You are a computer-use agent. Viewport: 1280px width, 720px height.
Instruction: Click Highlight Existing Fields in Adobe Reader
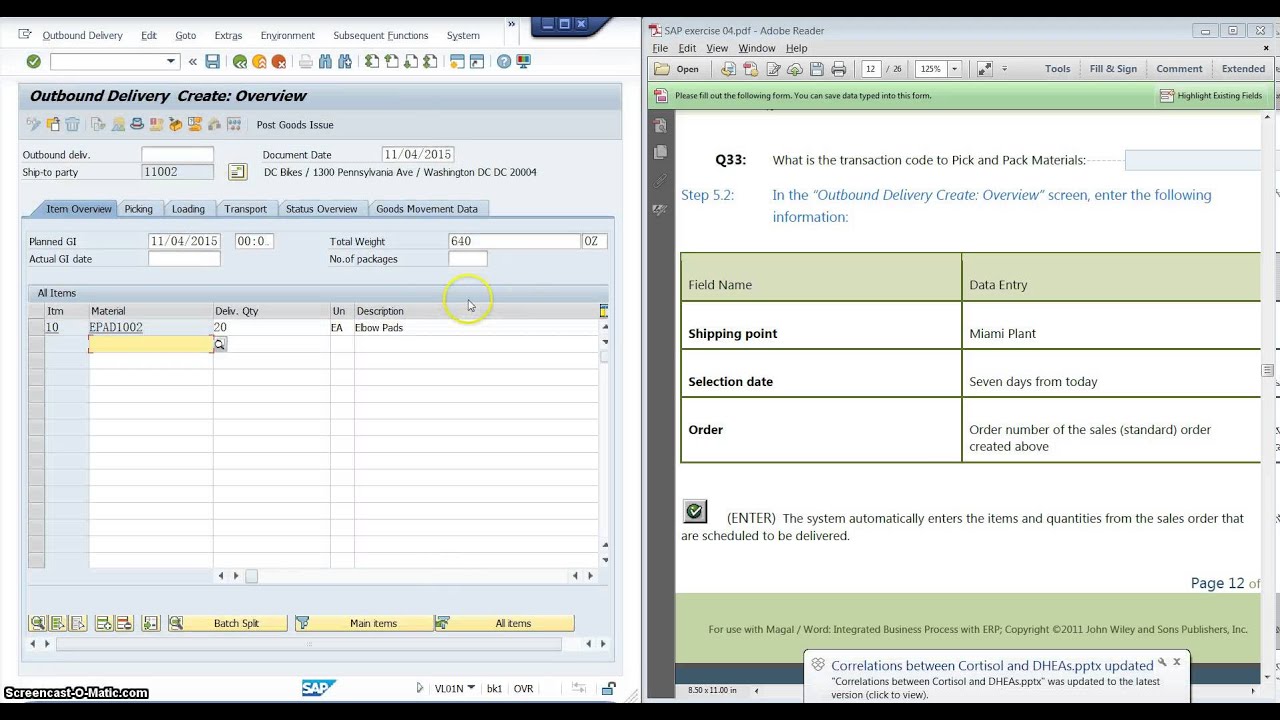click(1211, 96)
